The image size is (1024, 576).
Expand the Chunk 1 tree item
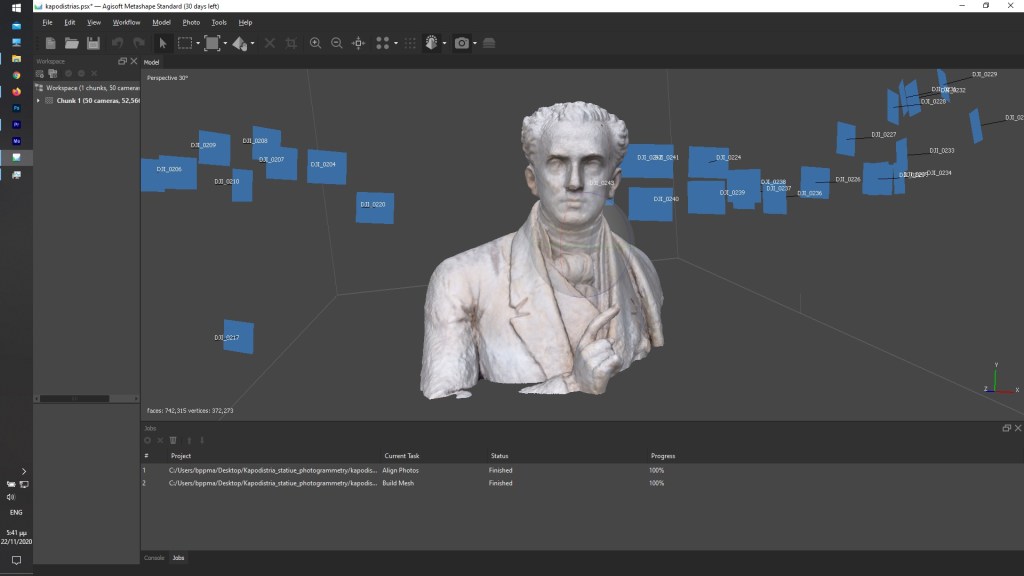[39, 100]
